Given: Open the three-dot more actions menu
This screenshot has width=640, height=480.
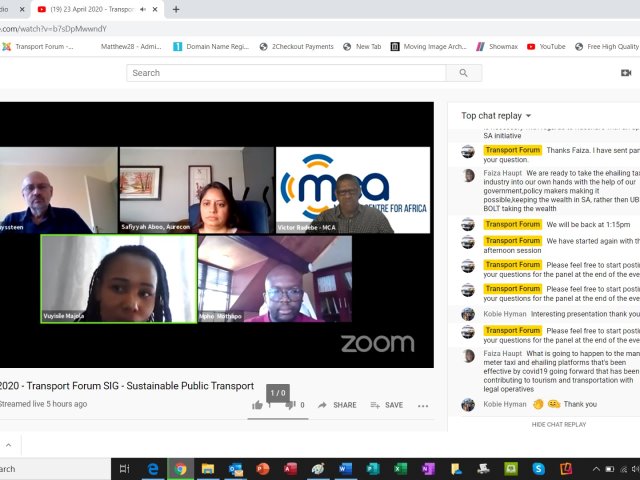Looking at the screenshot, I should point(423,406).
